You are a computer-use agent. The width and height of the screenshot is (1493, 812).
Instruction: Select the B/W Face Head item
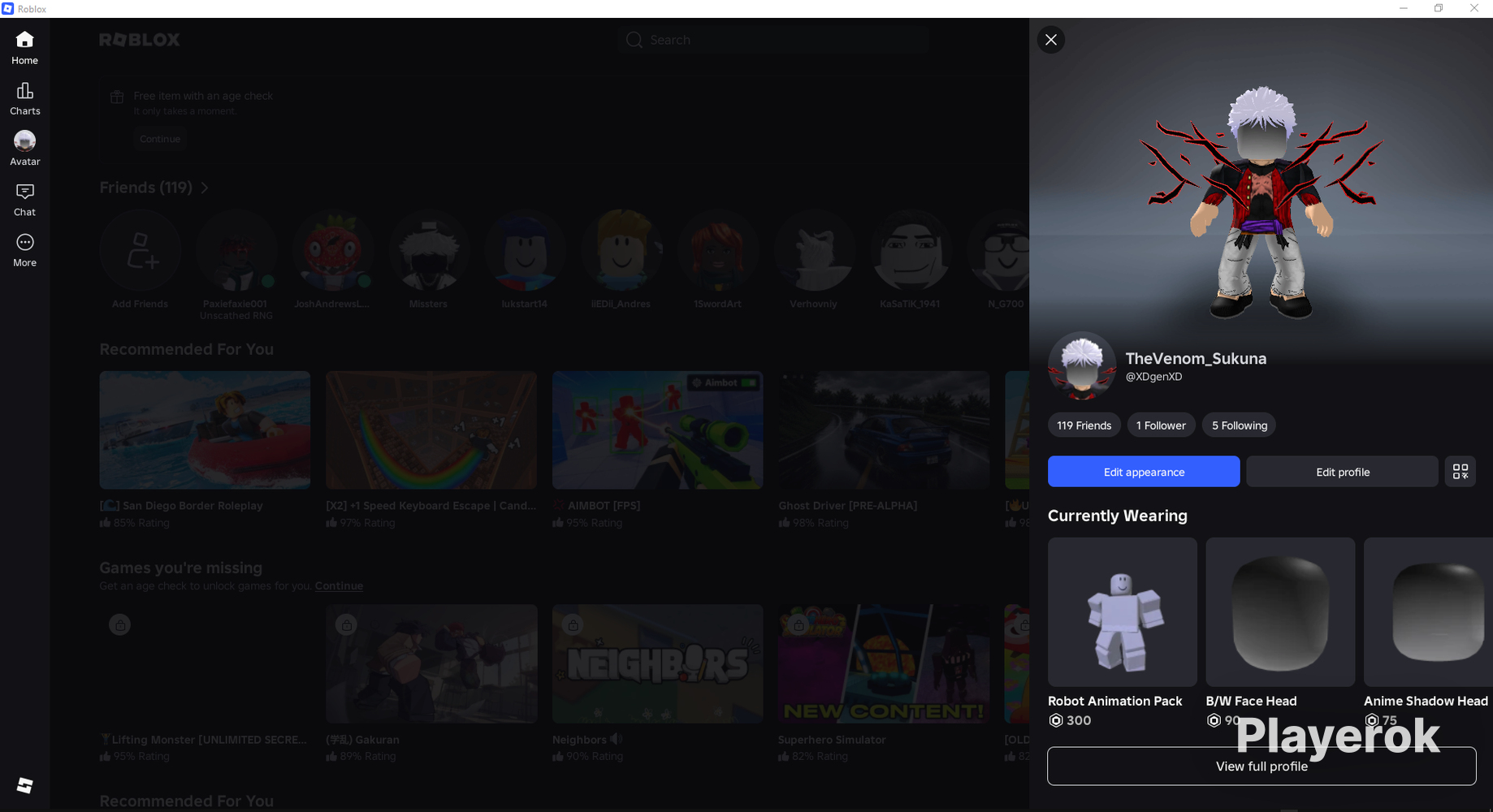[1280, 612]
